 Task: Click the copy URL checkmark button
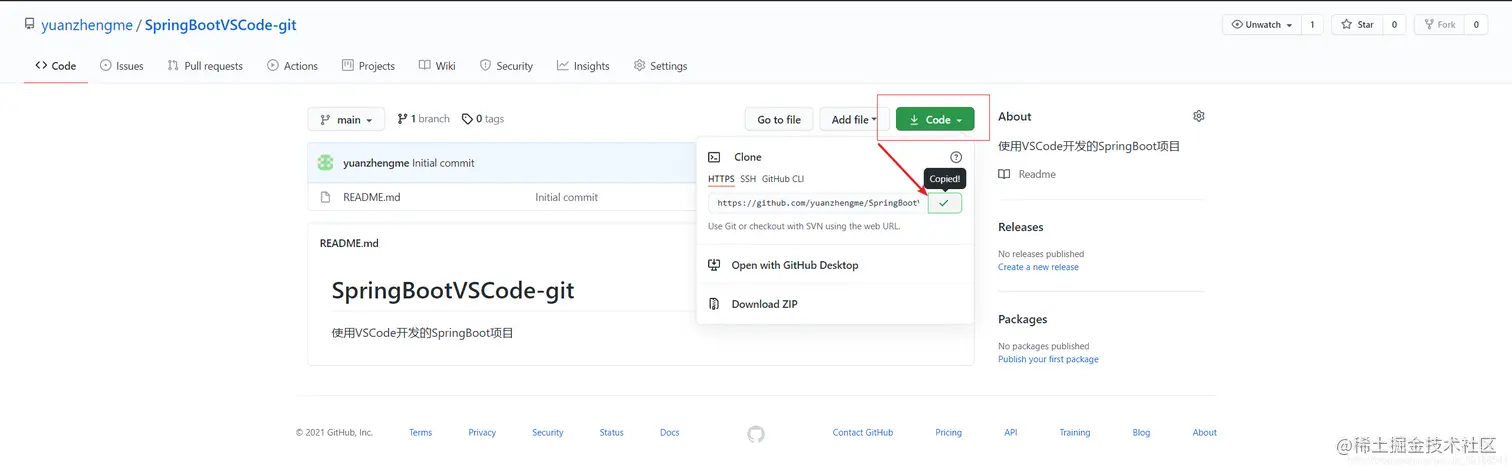pyautogui.click(x=944, y=203)
